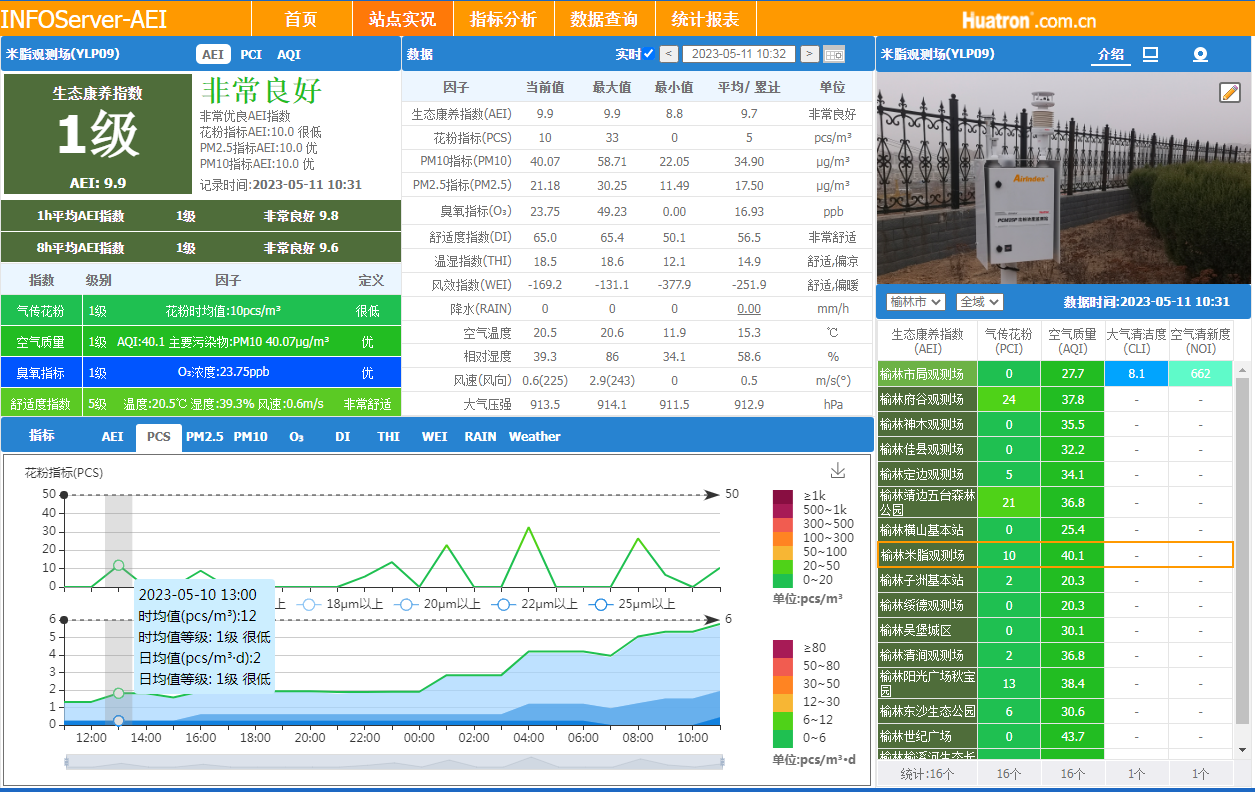Open the map location pin view
The image size is (1255, 792).
1201,54
